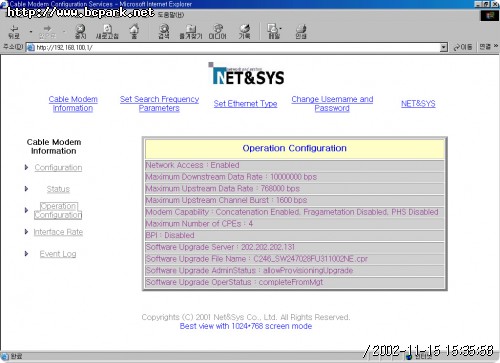Click the Software Upgrade File Name row
500x363 pixels.
click(x=295, y=259)
